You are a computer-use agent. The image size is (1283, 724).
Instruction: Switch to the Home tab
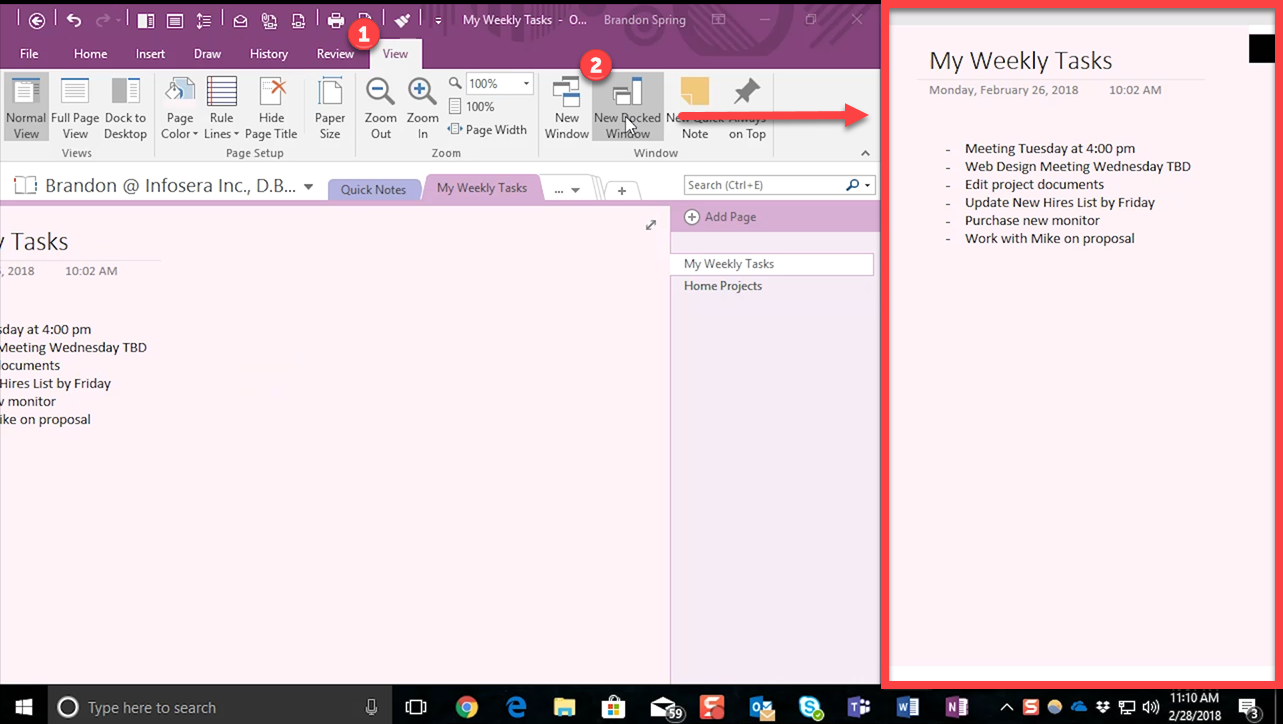click(x=90, y=54)
